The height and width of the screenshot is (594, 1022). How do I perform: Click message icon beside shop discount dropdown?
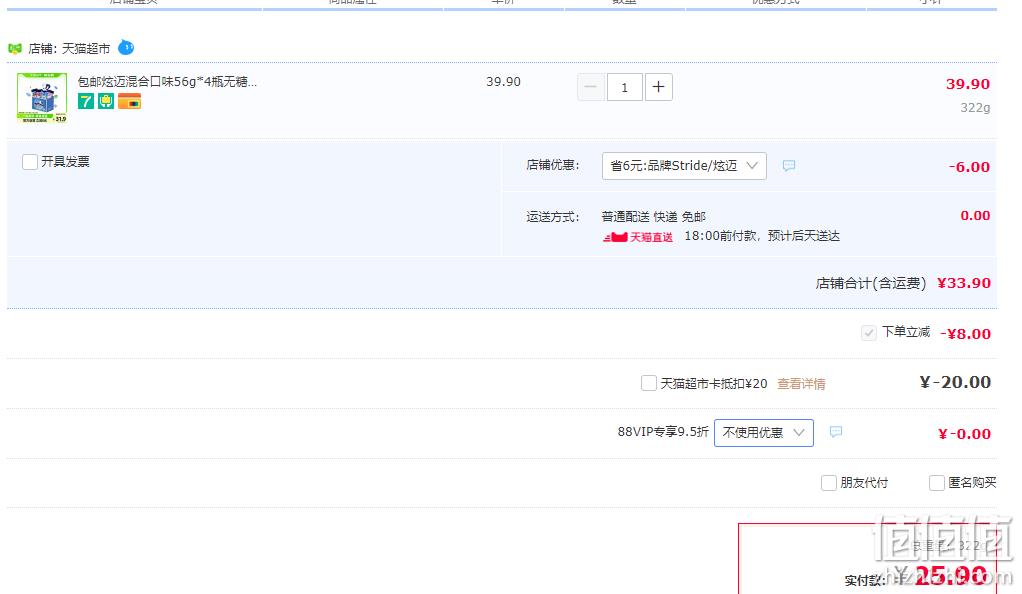tap(789, 166)
